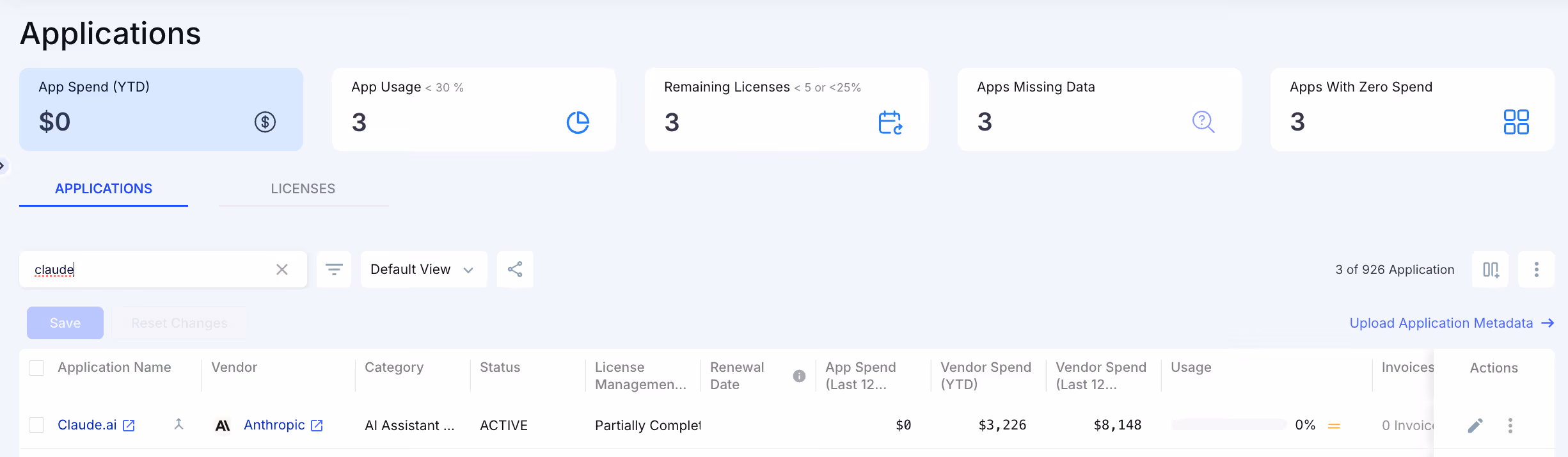1568x457 pixels.
Task: Click the Partially Complete license cell
Action: [x=648, y=426]
